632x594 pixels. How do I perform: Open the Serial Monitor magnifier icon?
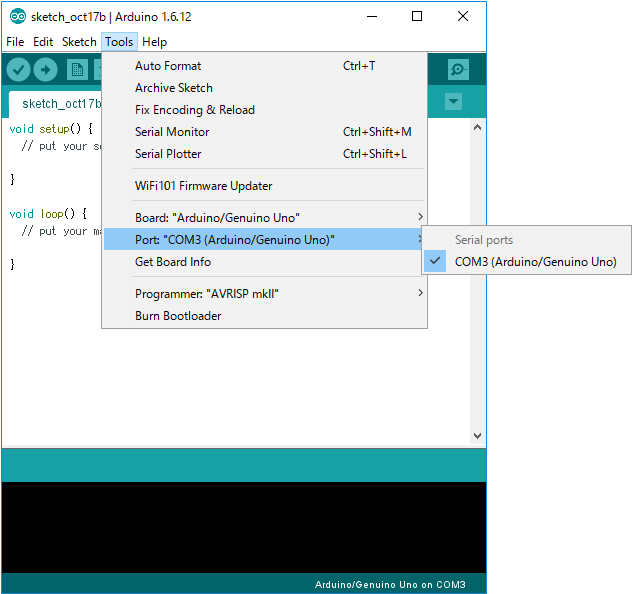click(x=458, y=69)
